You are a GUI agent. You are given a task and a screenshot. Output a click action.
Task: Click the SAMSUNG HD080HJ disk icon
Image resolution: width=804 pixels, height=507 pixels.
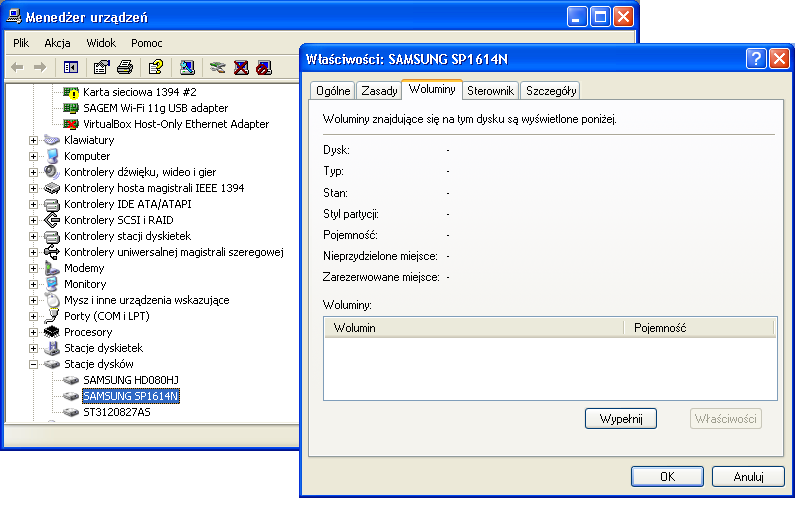(x=71, y=380)
